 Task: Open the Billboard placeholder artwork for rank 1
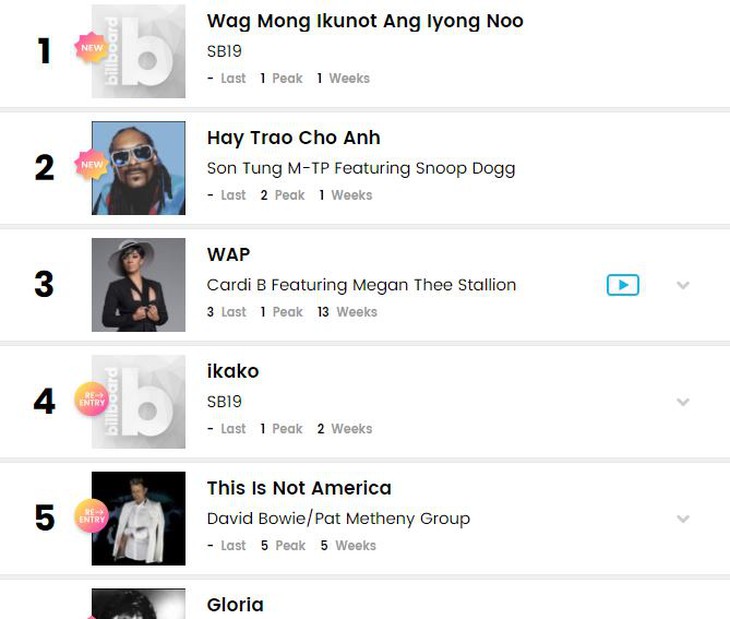pyautogui.click(x=139, y=52)
